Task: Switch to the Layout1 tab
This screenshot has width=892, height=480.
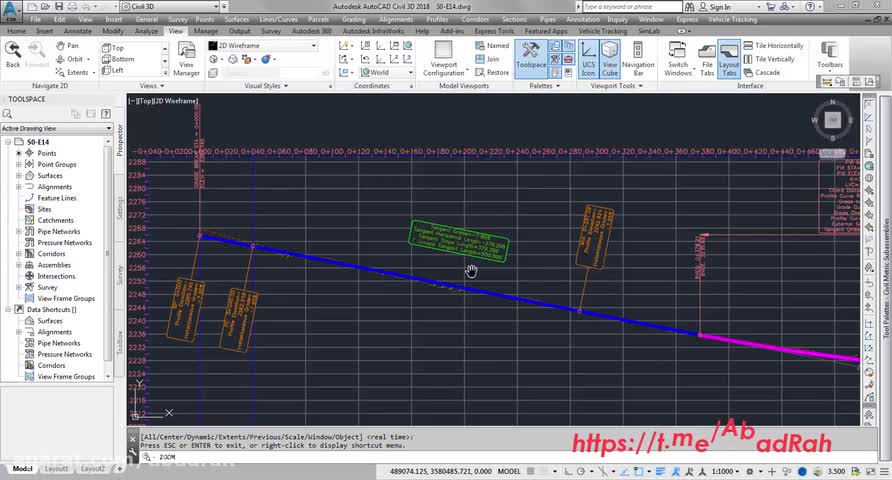Action: point(56,469)
